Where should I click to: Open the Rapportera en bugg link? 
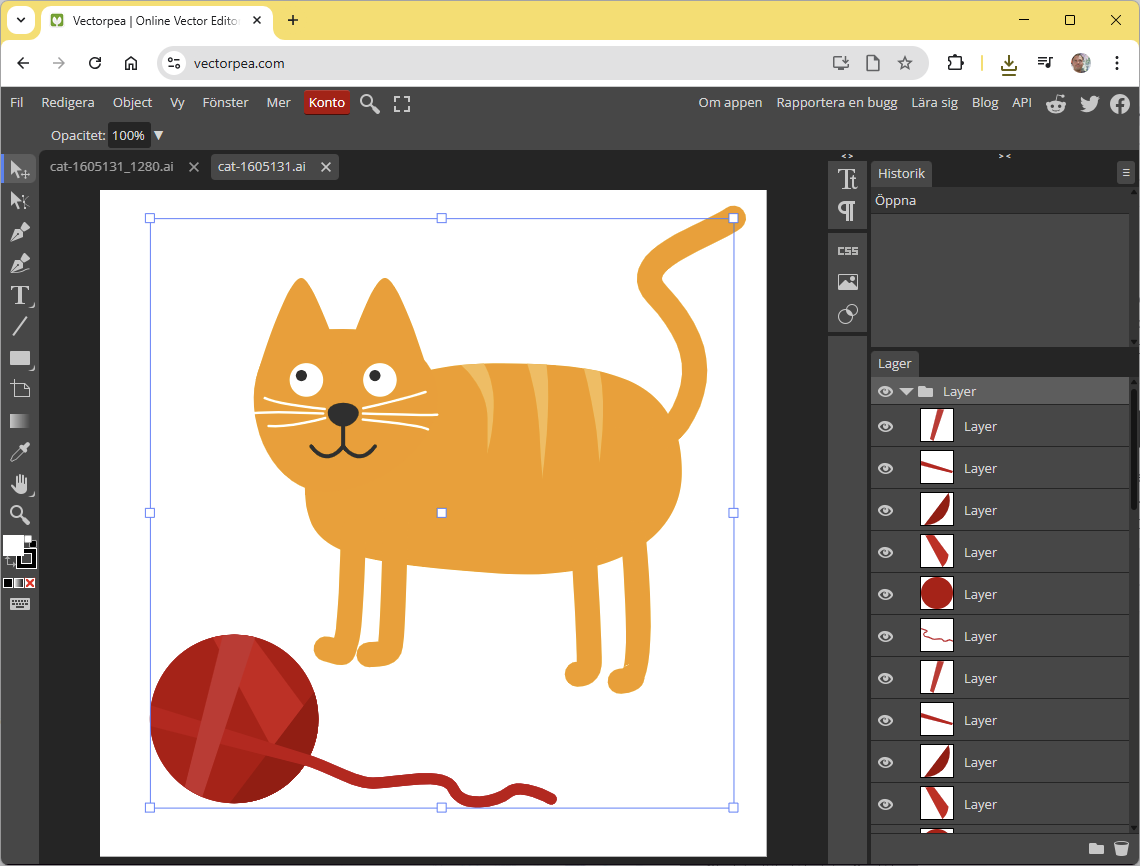click(837, 102)
